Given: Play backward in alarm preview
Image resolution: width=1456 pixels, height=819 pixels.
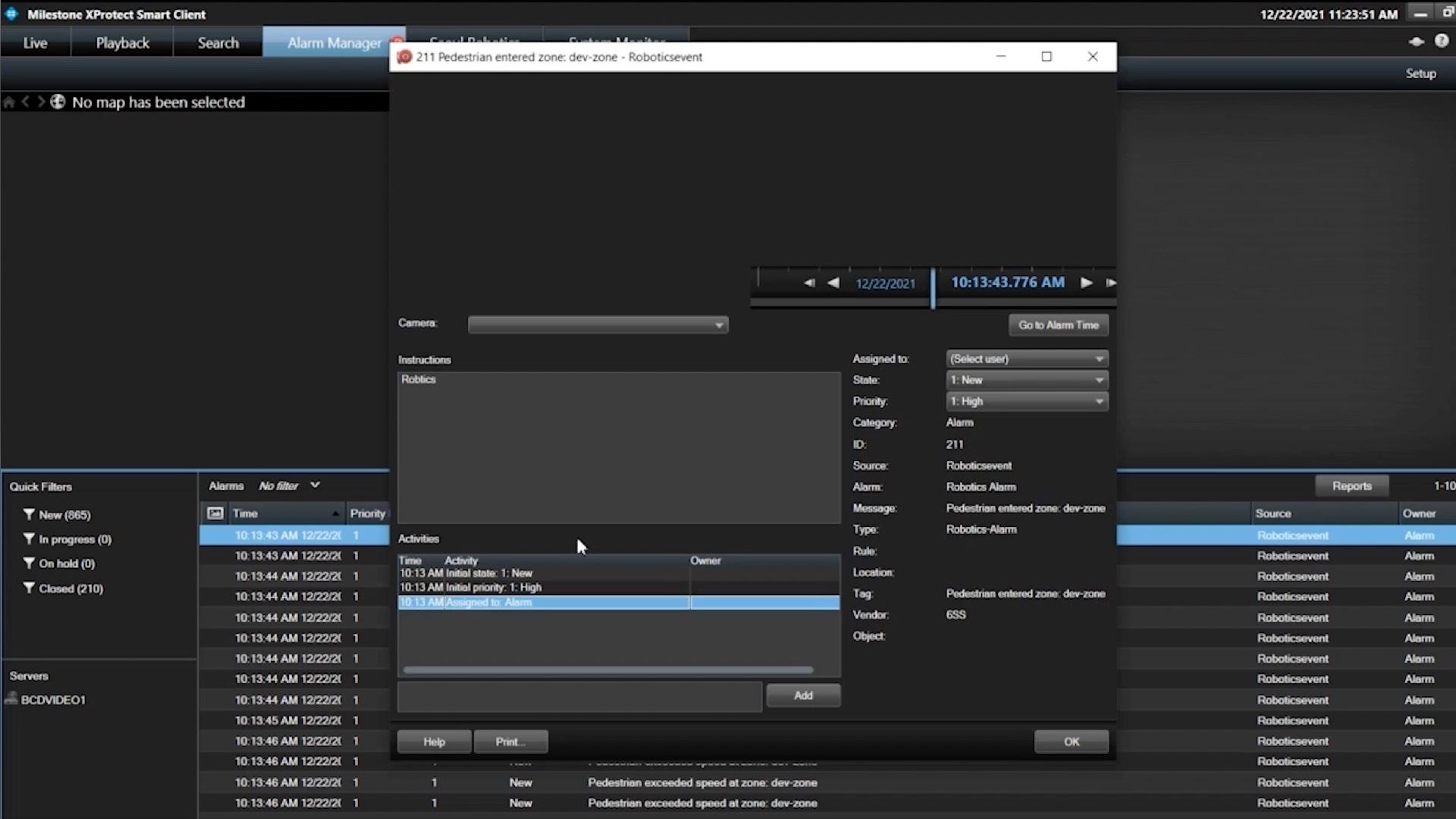Looking at the screenshot, I should pos(833,283).
